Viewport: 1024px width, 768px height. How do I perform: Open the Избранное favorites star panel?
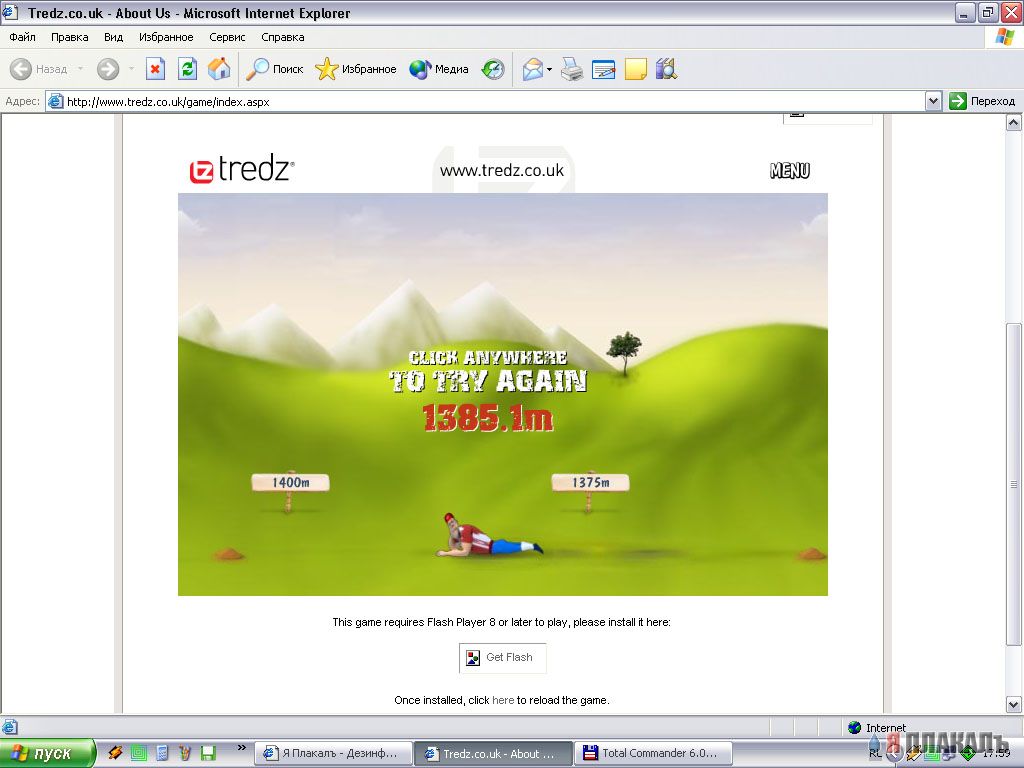355,69
